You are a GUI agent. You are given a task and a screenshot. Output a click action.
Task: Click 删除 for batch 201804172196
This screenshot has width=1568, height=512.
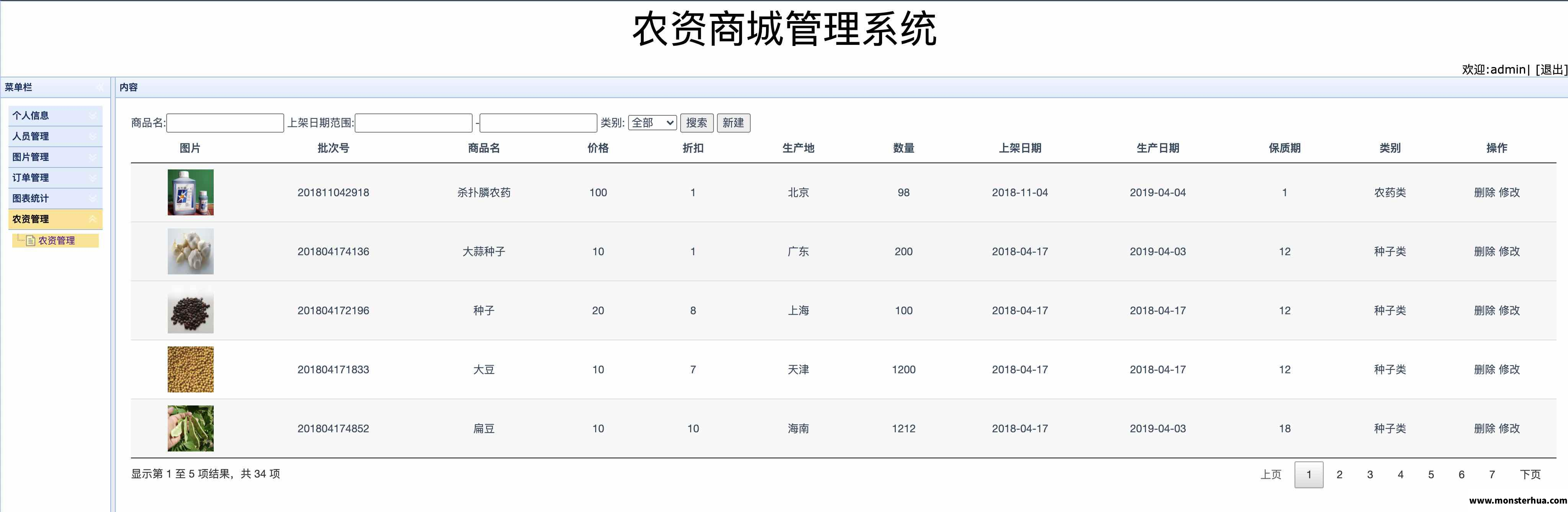pyautogui.click(x=1485, y=310)
